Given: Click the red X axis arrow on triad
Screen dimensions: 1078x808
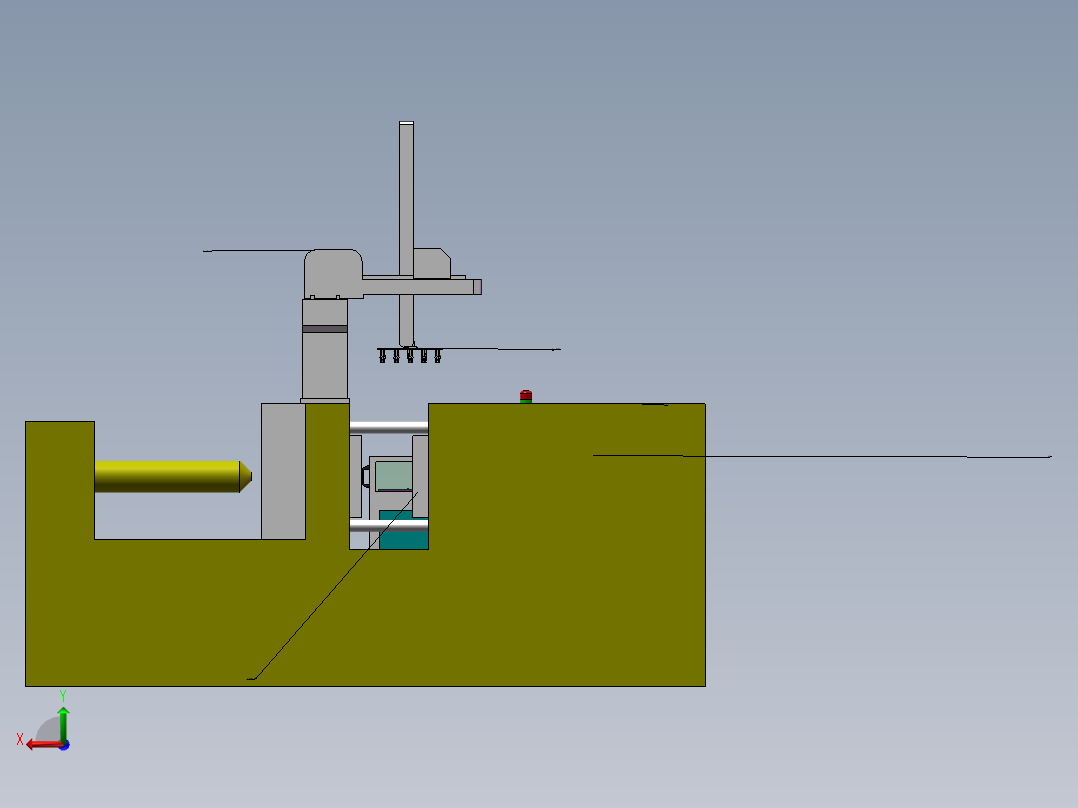Looking at the screenshot, I should (43, 744).
